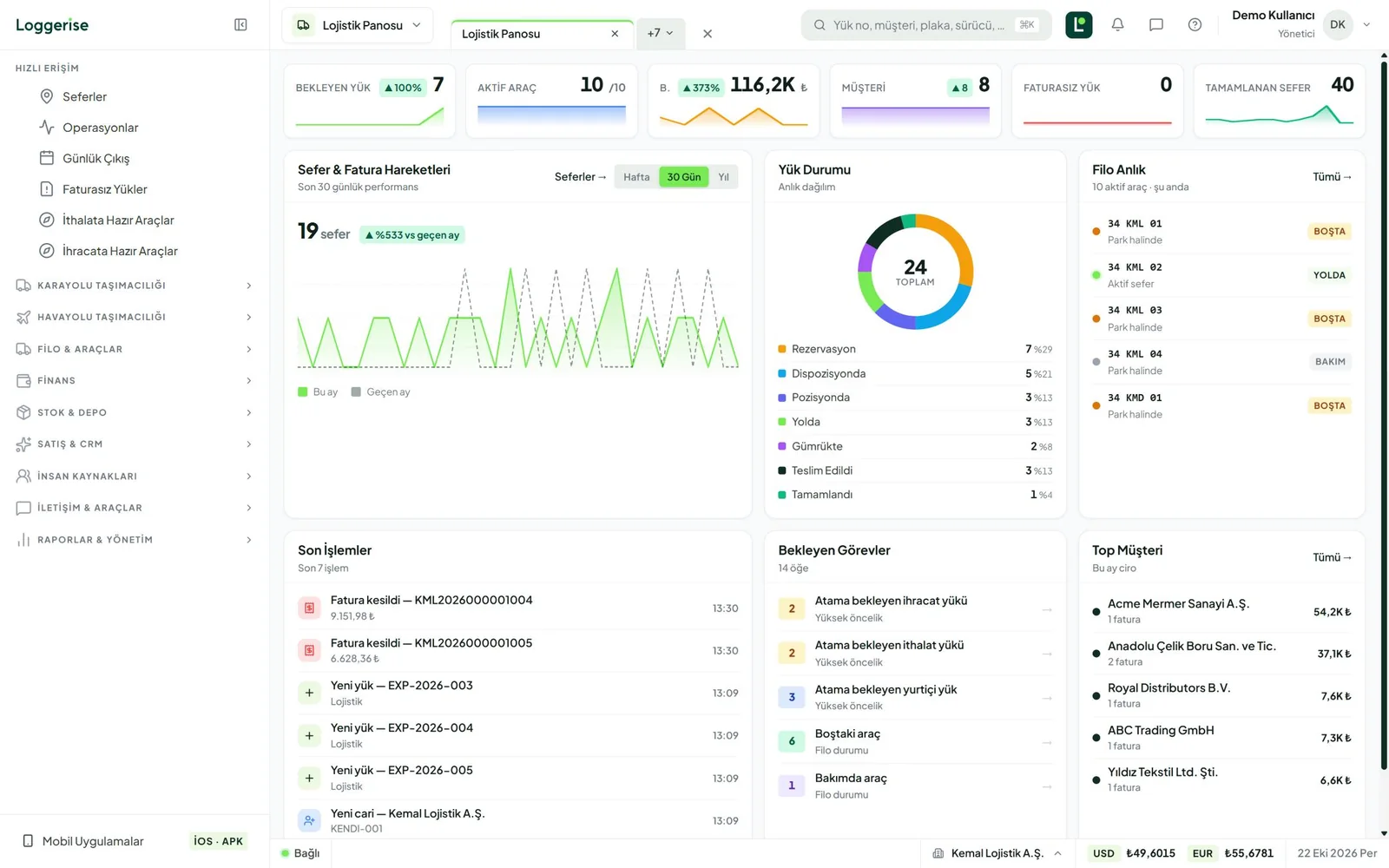Open the Lojistik Panosu dropdown
The width and height of the screenshot is (1389, 868).
358,25
